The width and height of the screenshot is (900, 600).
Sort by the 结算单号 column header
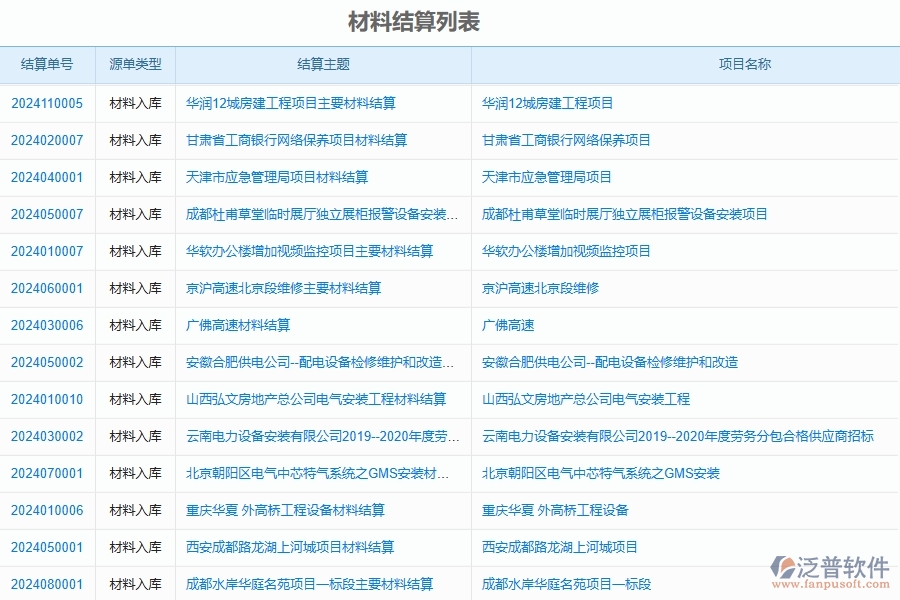pyautogui.click(x=46, y=64)
